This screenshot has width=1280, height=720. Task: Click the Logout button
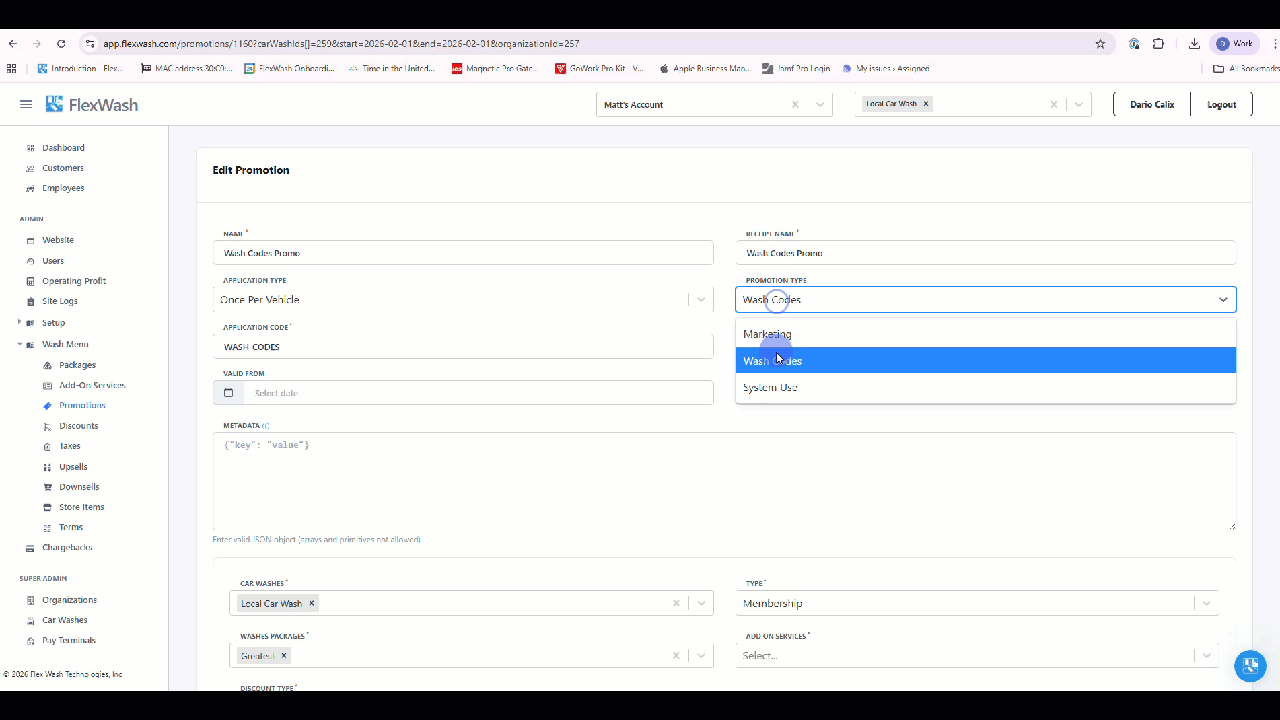coord(1221,104)
